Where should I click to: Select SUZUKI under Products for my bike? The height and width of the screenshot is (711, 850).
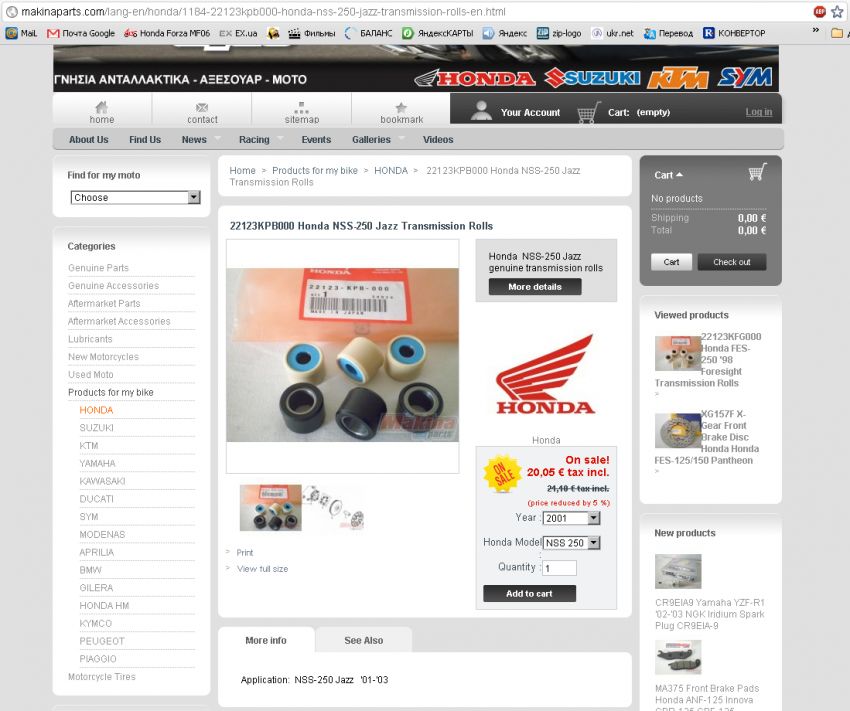[96, 428]
